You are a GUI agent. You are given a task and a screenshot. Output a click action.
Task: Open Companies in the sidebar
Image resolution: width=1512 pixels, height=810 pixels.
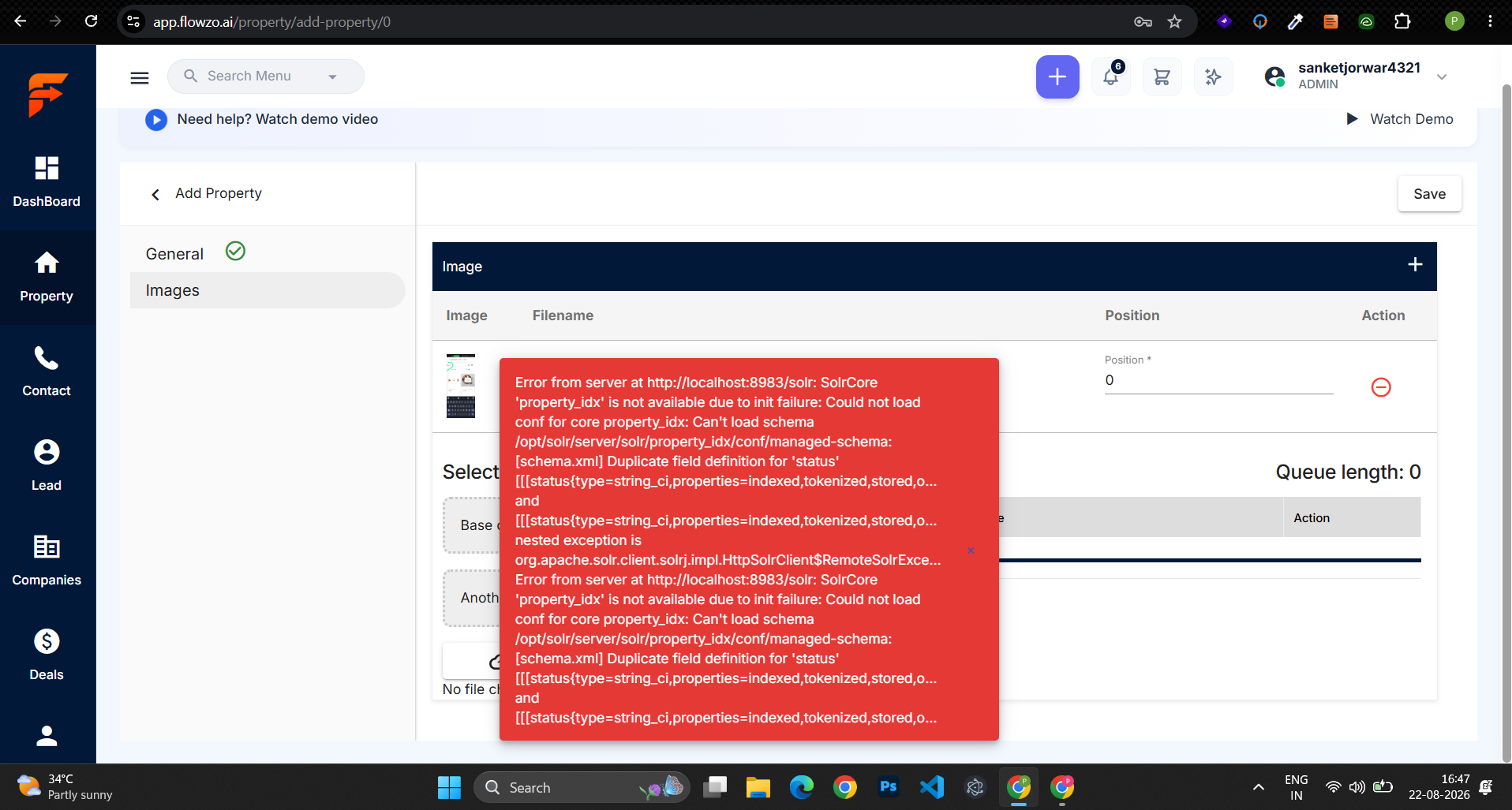point(47,561)
